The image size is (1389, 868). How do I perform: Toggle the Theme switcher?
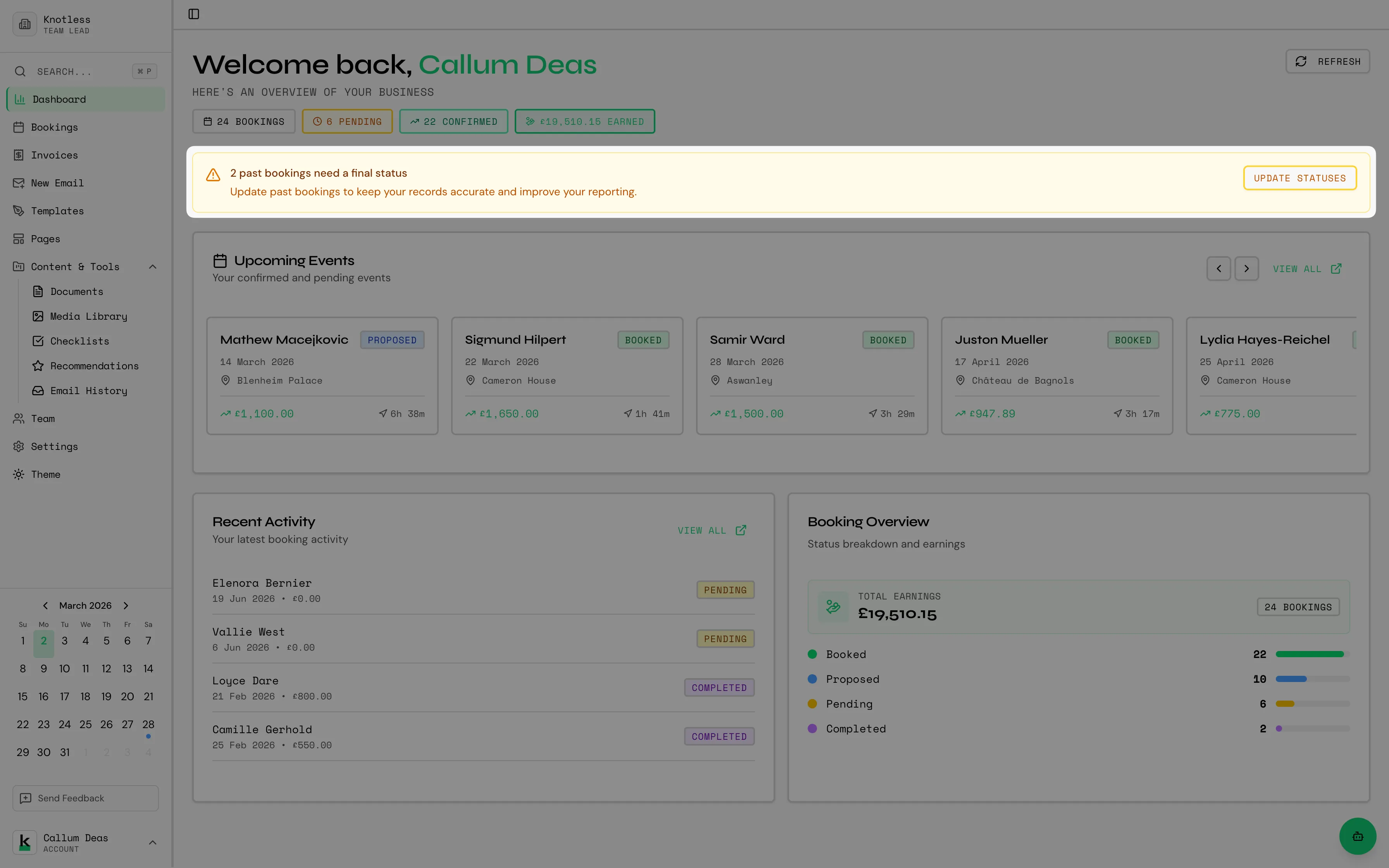45,474
